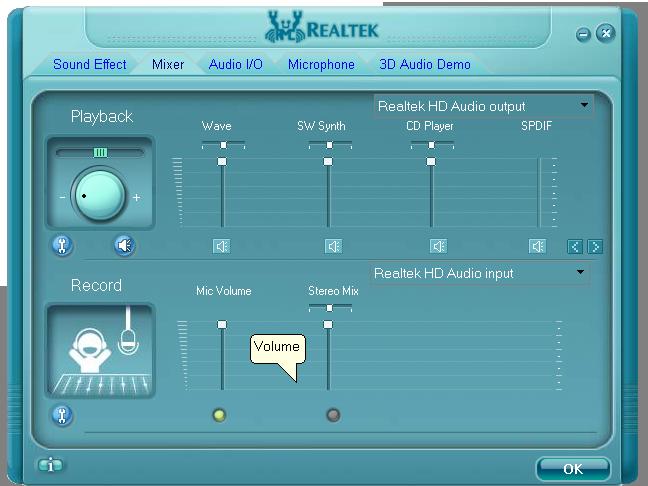Click the Wave balance slider

(223, 145)
